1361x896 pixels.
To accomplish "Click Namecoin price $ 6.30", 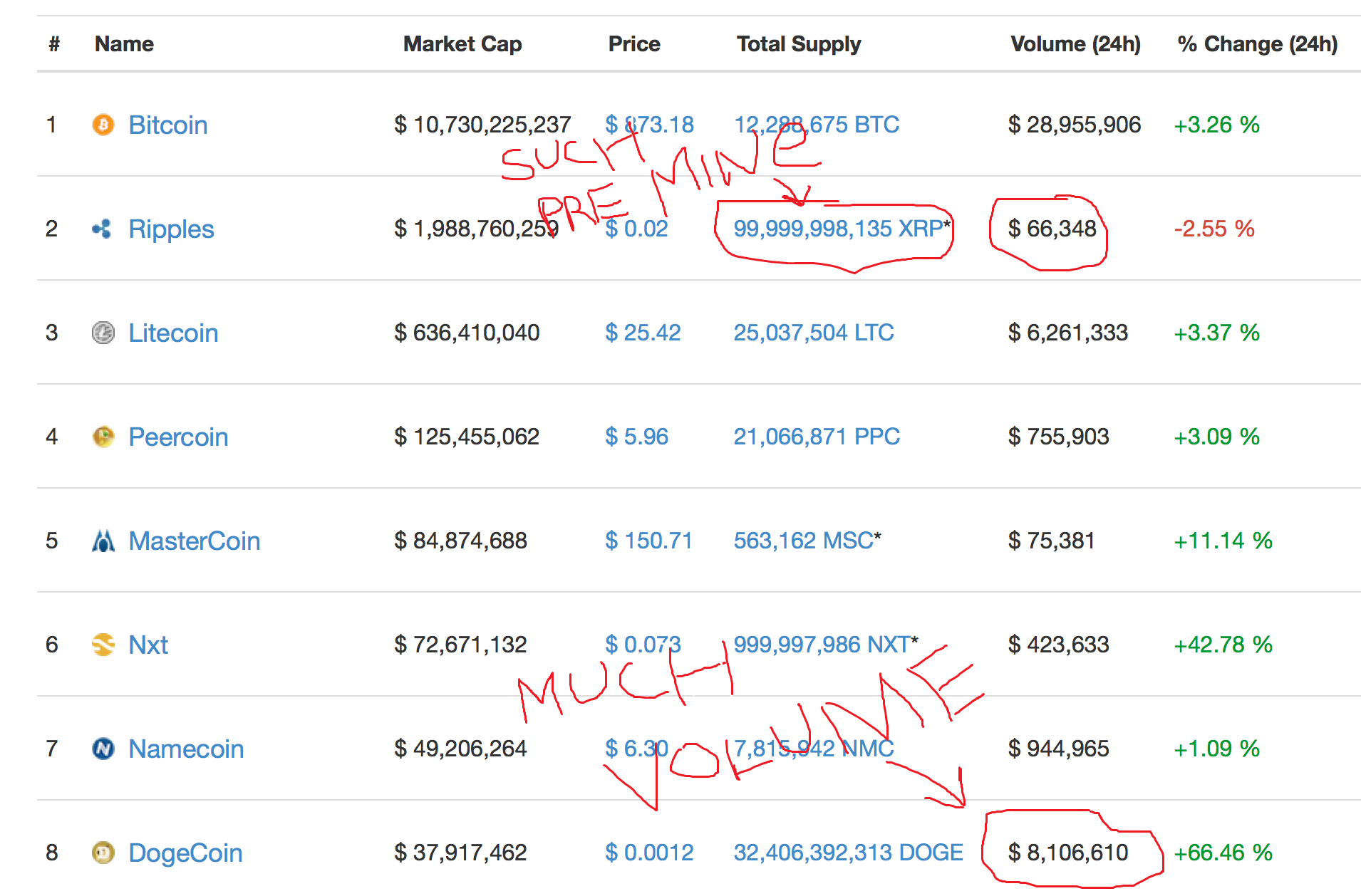I will (x=636, y=749).
